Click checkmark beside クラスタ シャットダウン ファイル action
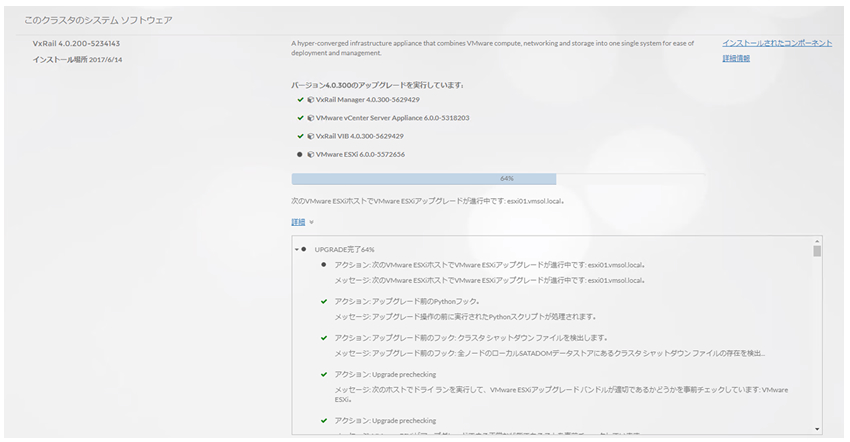 click(324, 338)
